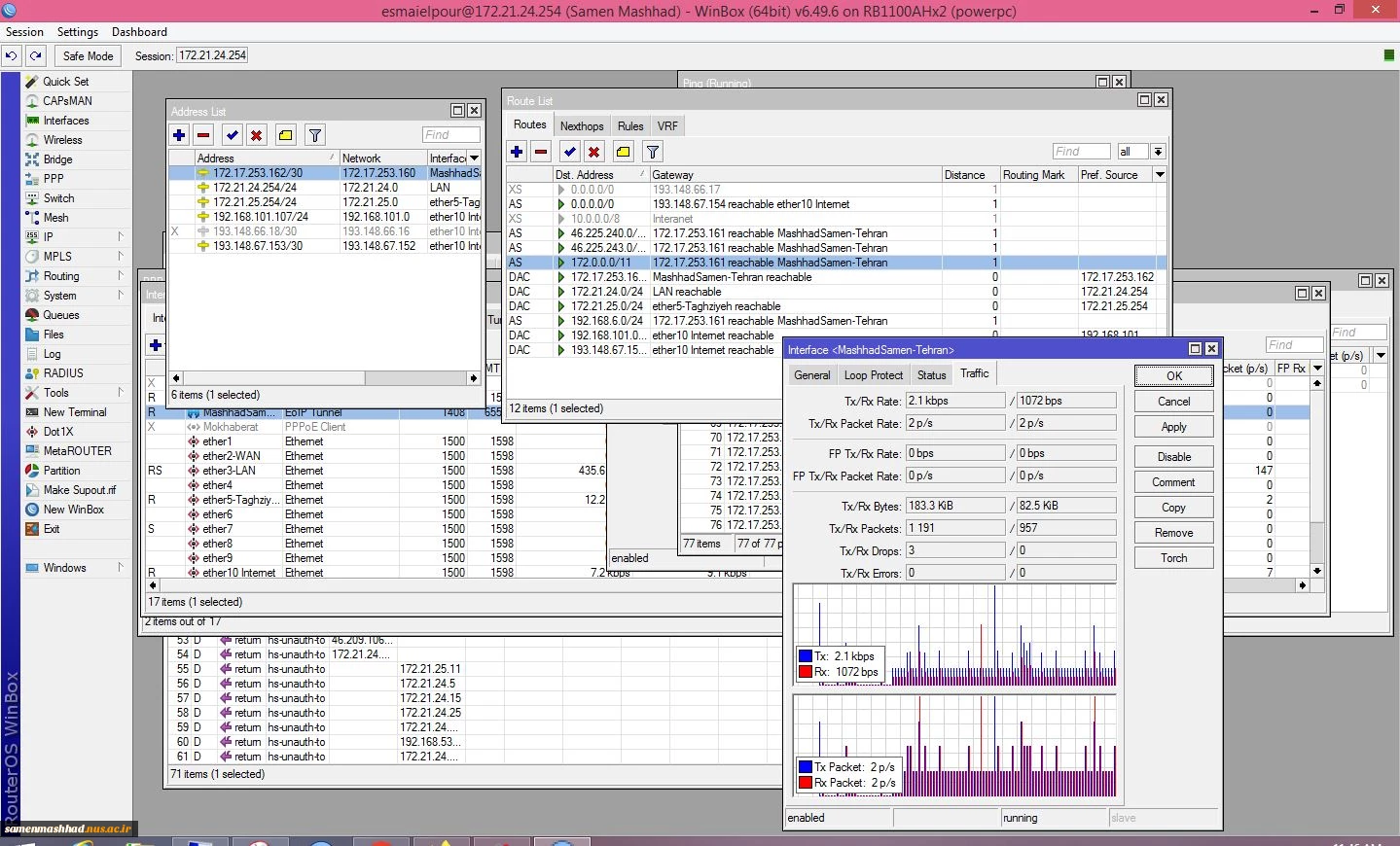The width and height of the screenshot is (1400, 846).
Task: Open the Partition sidebar item
Action: coord(61,471)
